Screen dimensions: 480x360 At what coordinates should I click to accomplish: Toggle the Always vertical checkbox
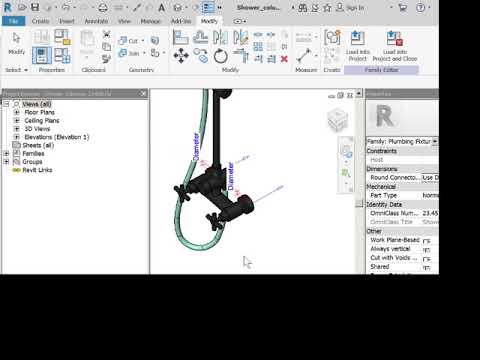(x=426, y=250)
